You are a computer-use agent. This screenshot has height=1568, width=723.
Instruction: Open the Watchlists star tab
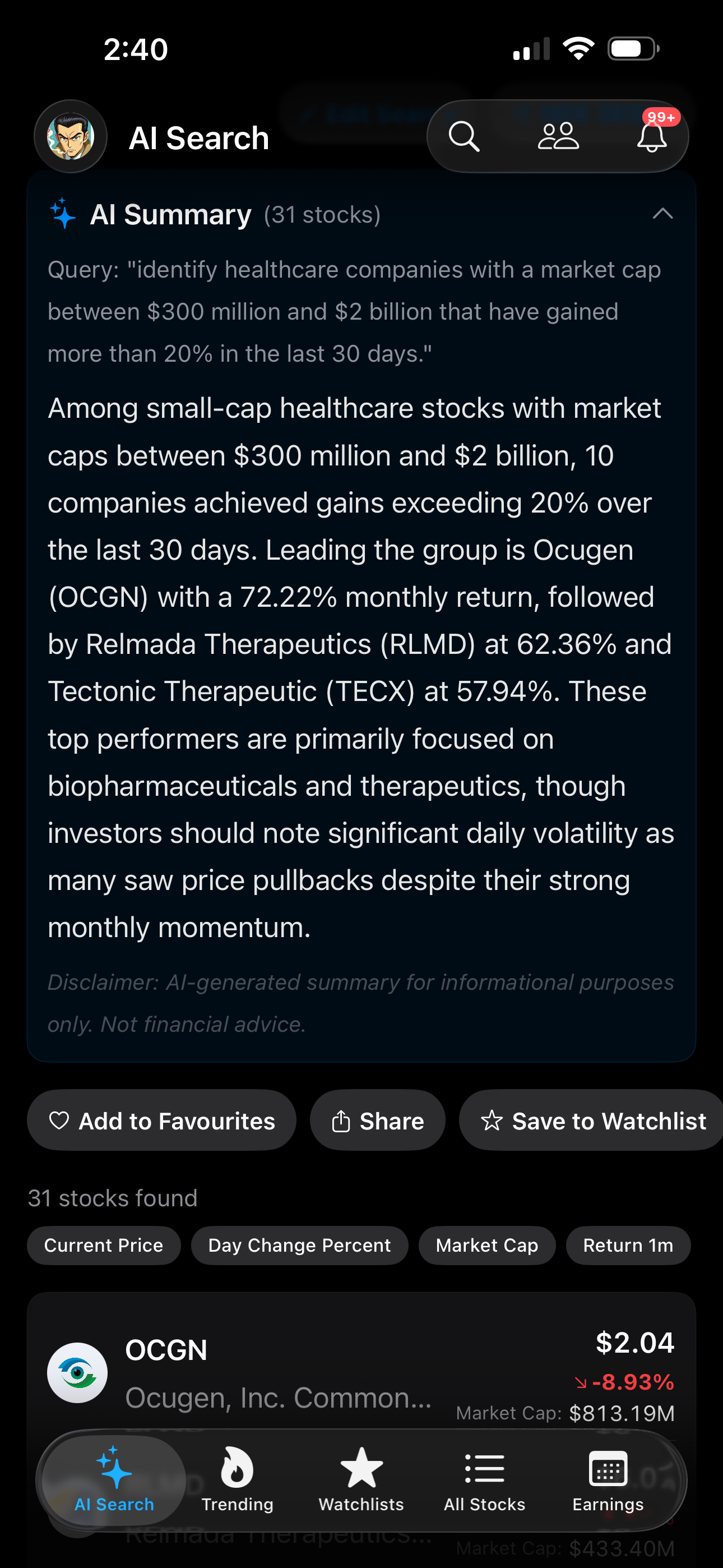coord(361,1481)
